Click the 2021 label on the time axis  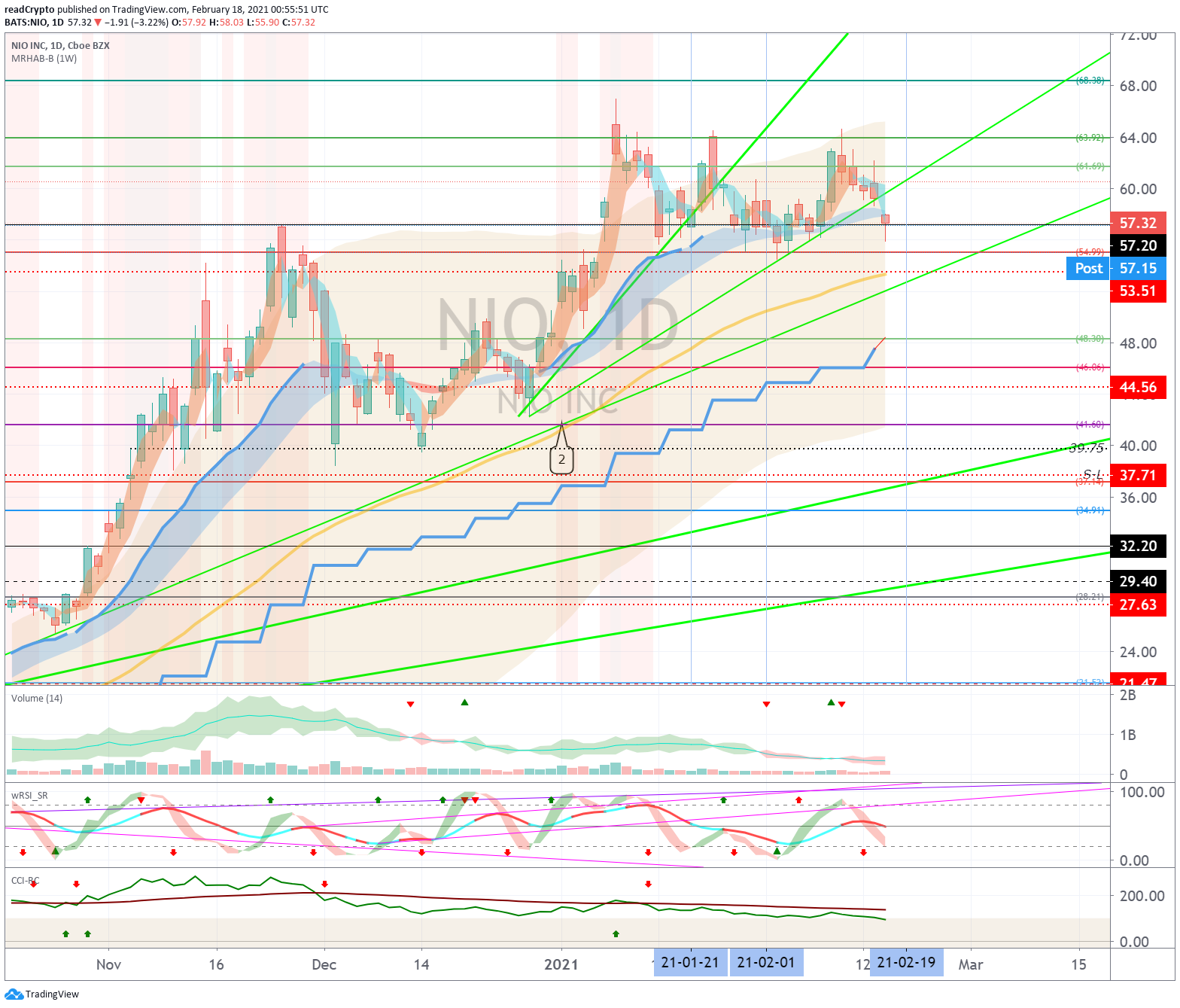(561, 964)
